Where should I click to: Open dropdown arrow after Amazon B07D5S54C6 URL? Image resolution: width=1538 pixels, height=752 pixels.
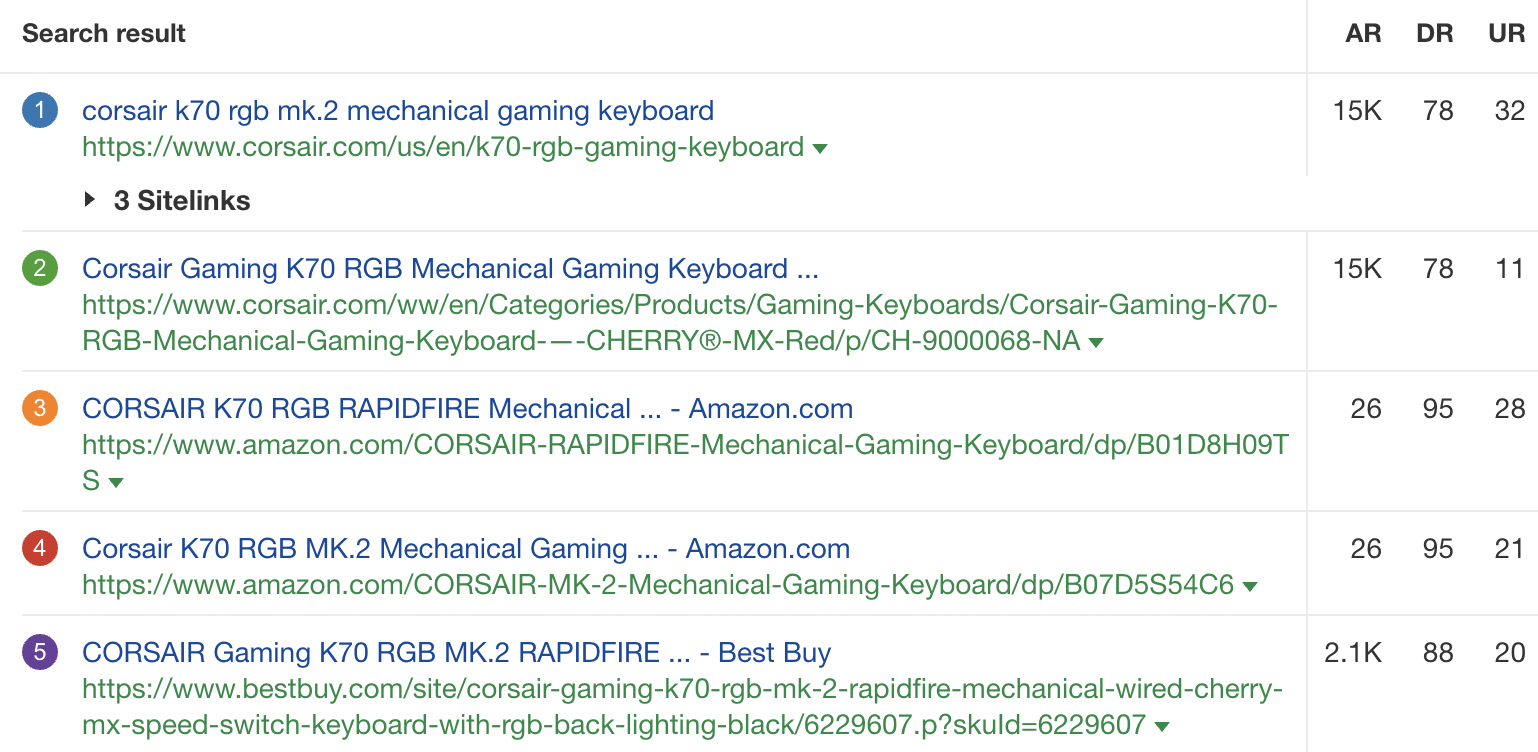tap(1249, 586)
